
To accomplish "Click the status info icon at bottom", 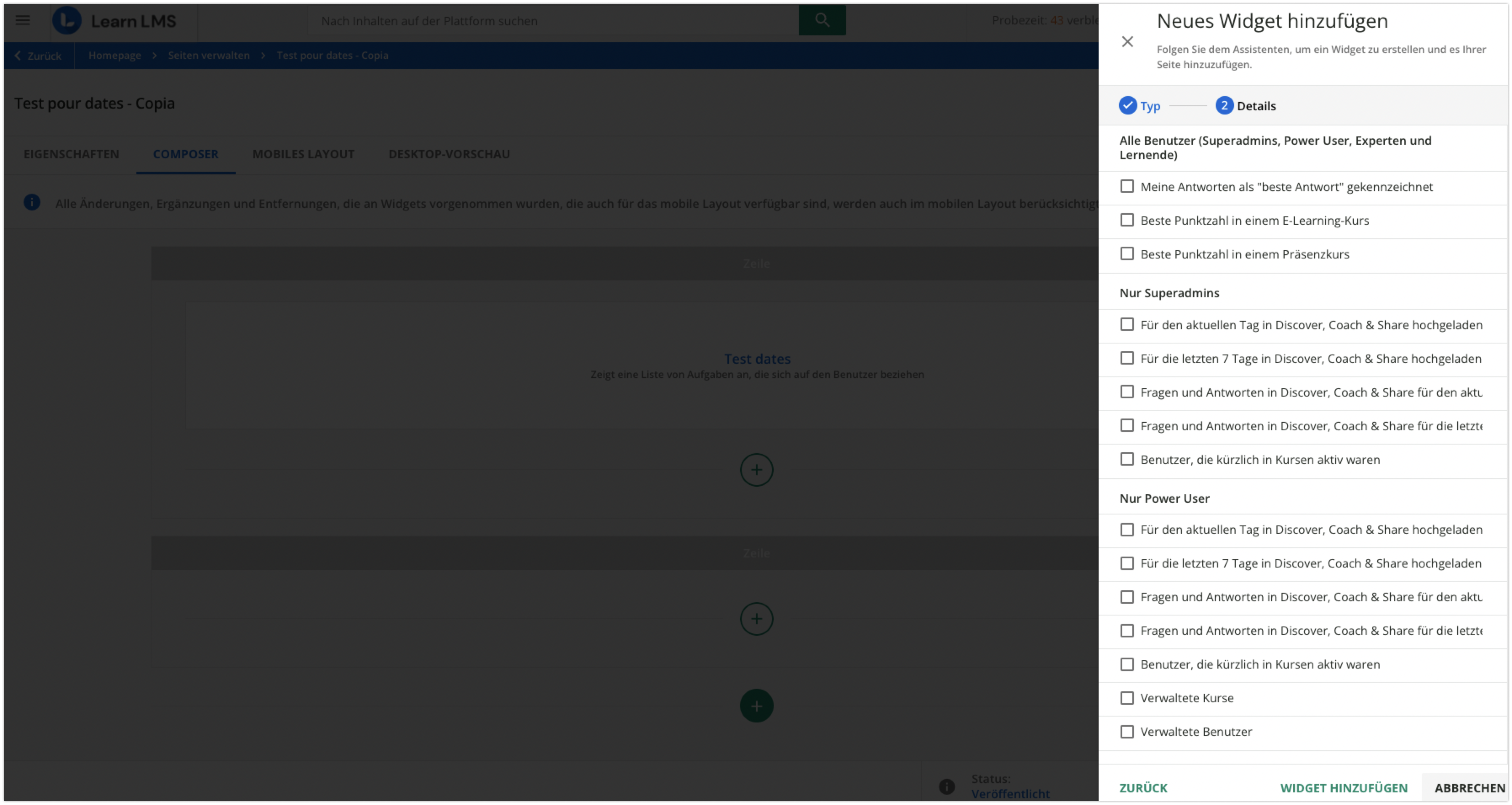I will pos(946,787).
